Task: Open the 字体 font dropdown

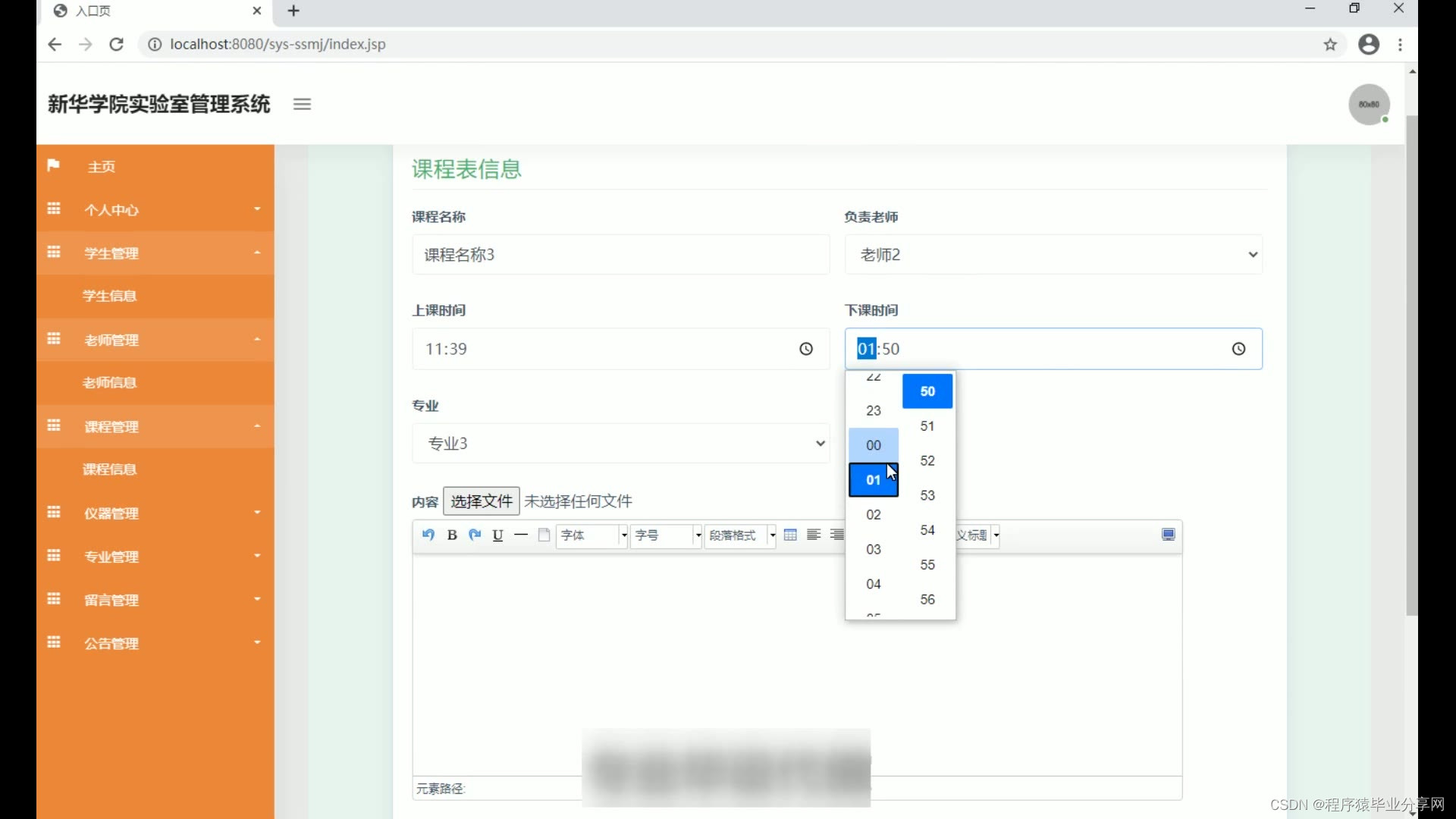Action: click(x=591, y=535)
